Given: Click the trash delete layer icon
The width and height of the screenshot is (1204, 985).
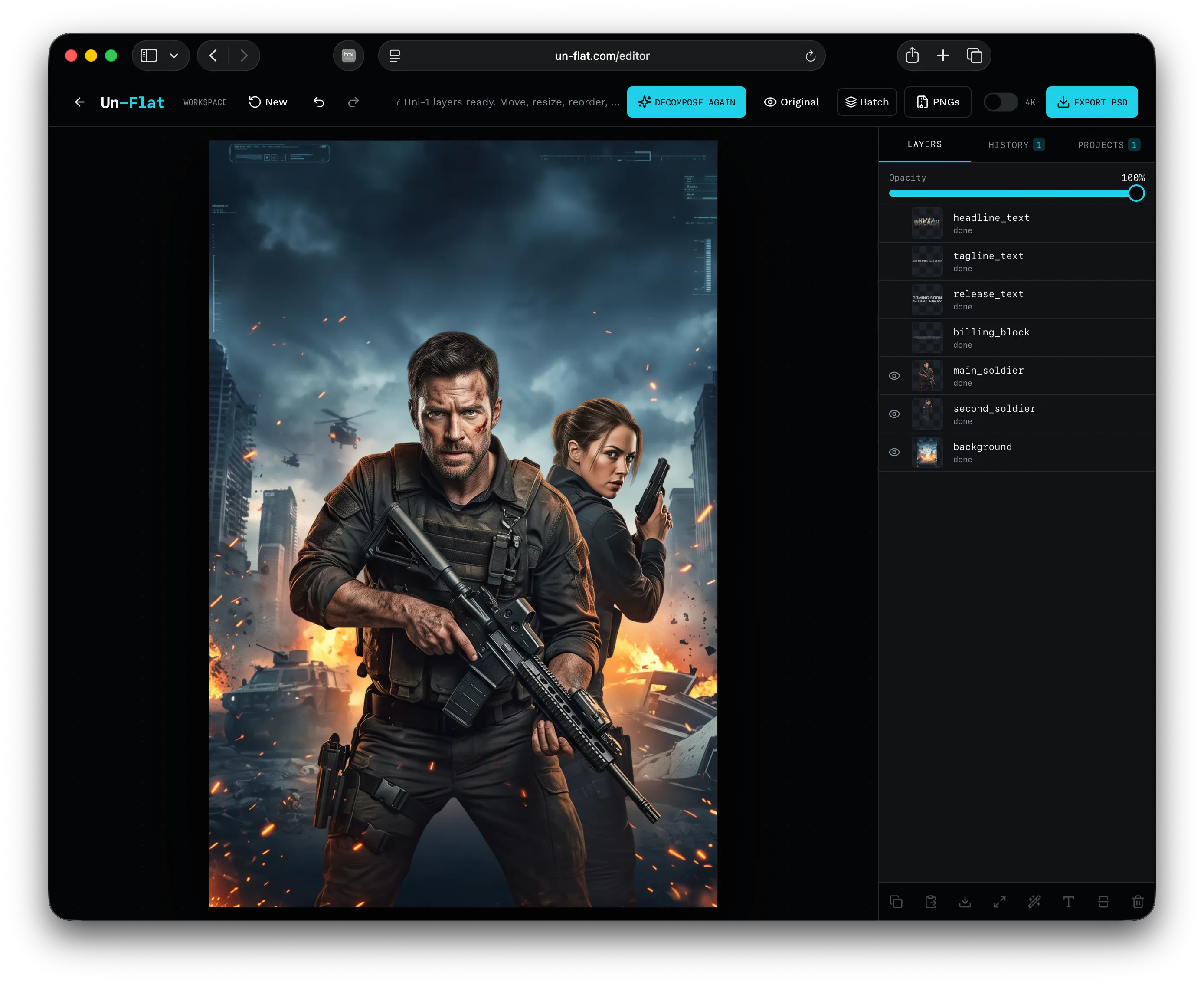Looking at the screenshot, I should pos(1138,902).
